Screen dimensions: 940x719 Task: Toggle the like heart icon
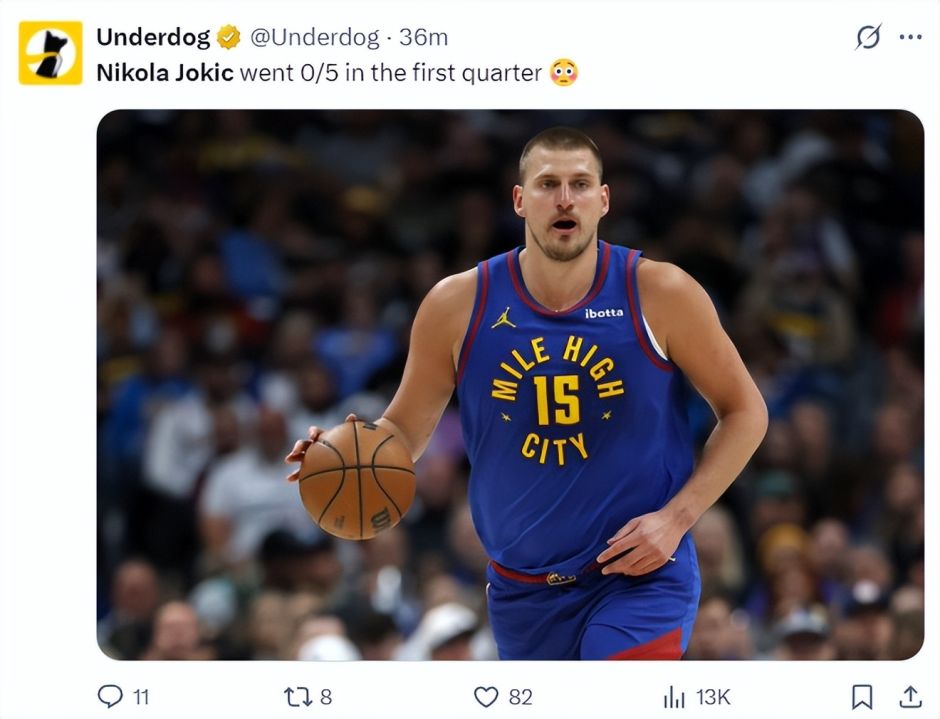pos(486,696)
